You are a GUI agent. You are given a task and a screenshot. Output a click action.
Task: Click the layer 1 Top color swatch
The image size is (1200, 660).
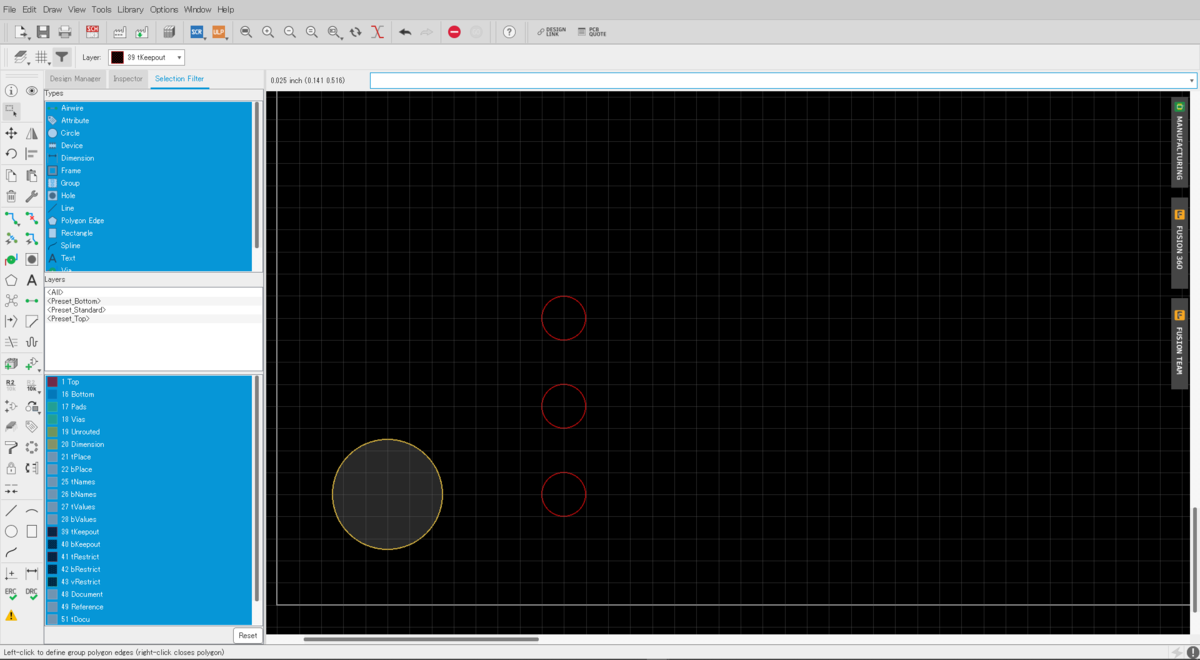tap(53, 382)
